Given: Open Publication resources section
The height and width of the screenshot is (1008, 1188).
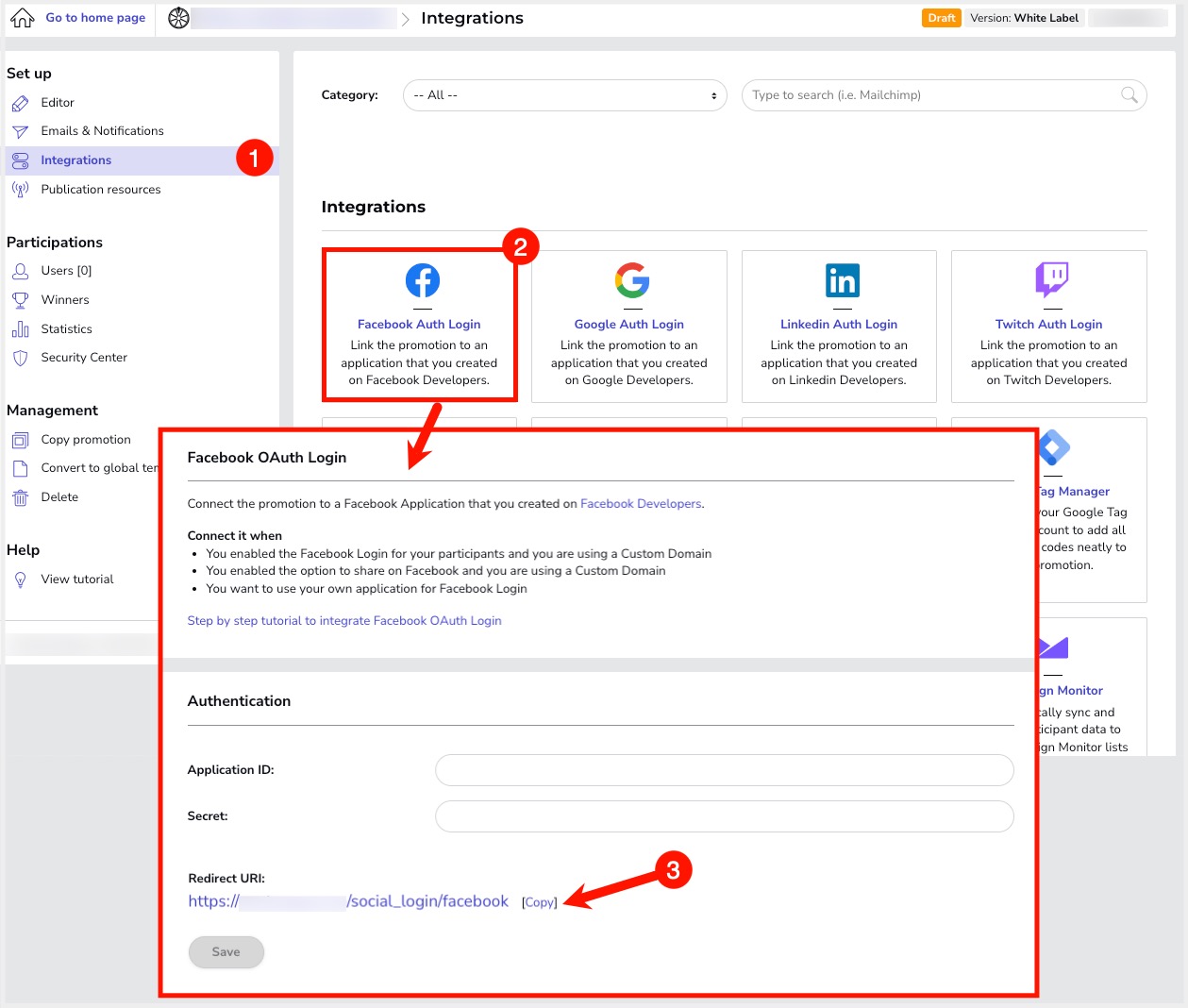Looking at the screenshot, I should [x=101, y=190].
